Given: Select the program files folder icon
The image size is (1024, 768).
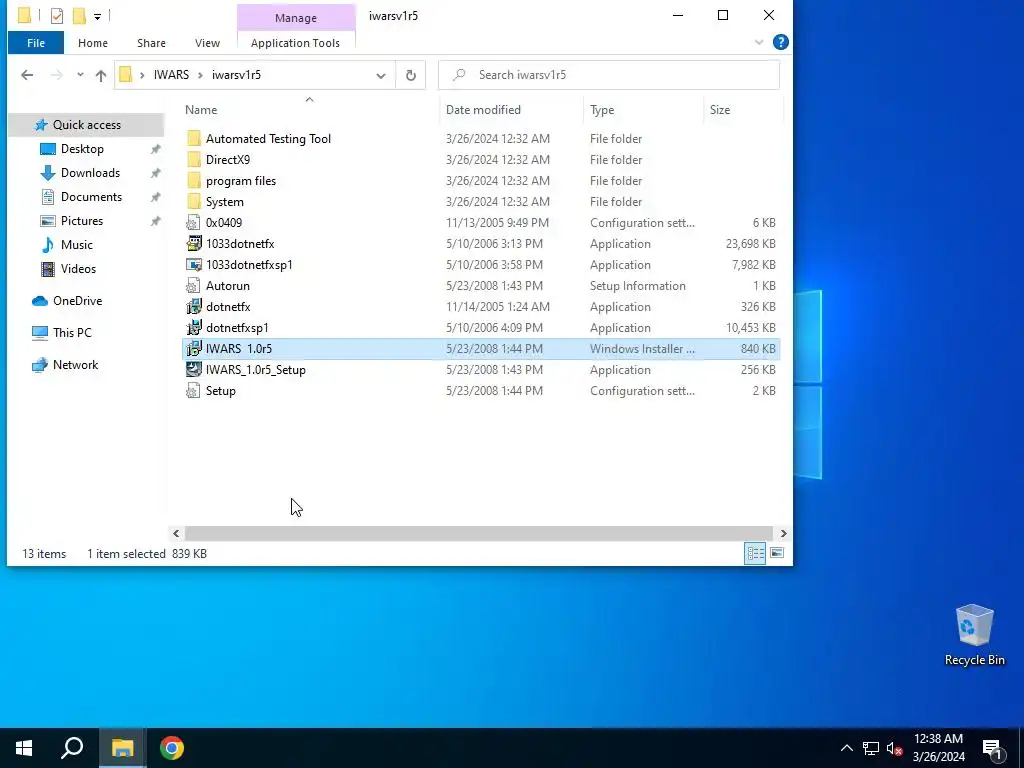Looking at the screenshot, I should [193, 180].
